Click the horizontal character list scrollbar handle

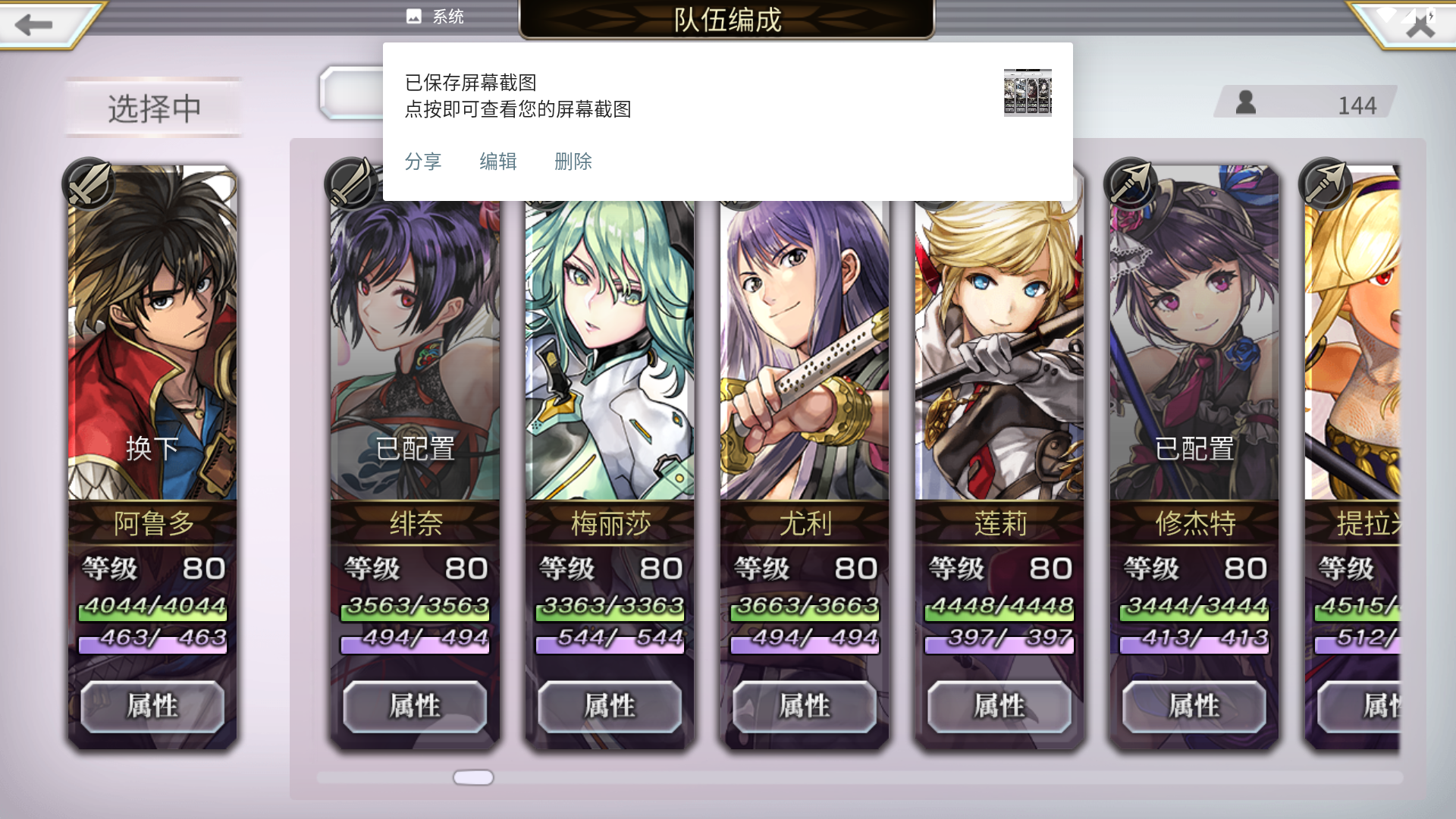[x=473, y=777]
